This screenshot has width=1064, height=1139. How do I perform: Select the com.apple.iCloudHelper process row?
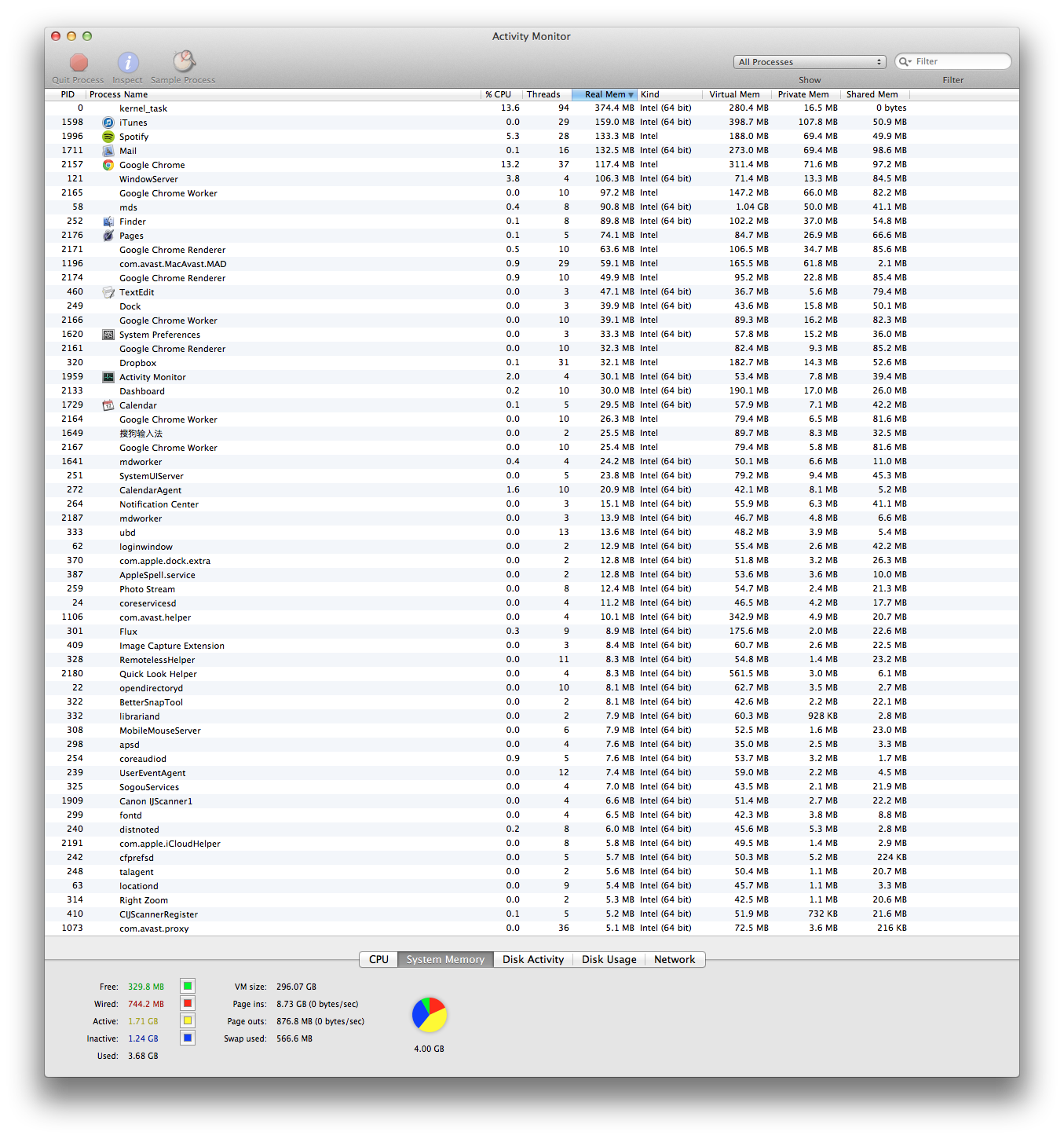(x=532, y=844)
